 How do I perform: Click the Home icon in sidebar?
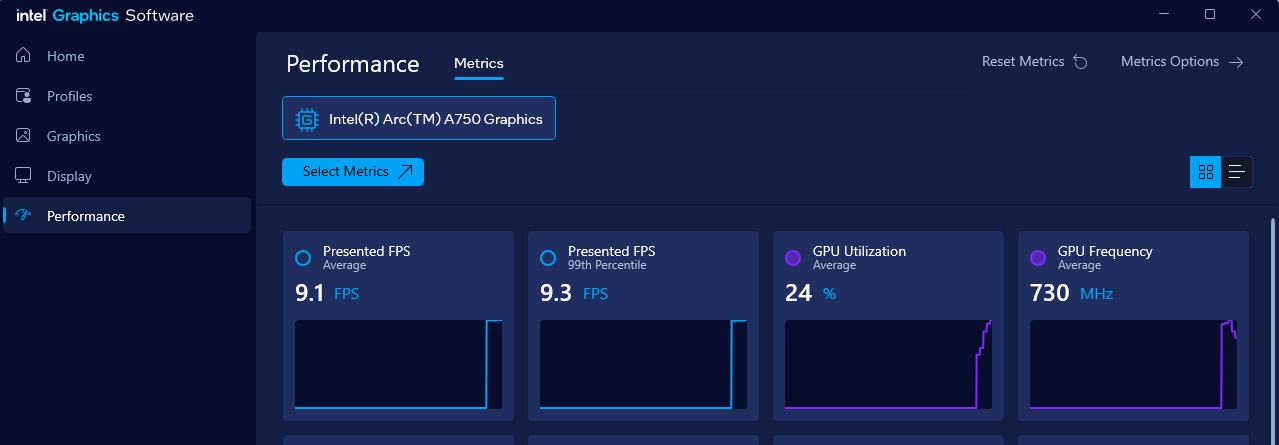click(x=24, y=56)
